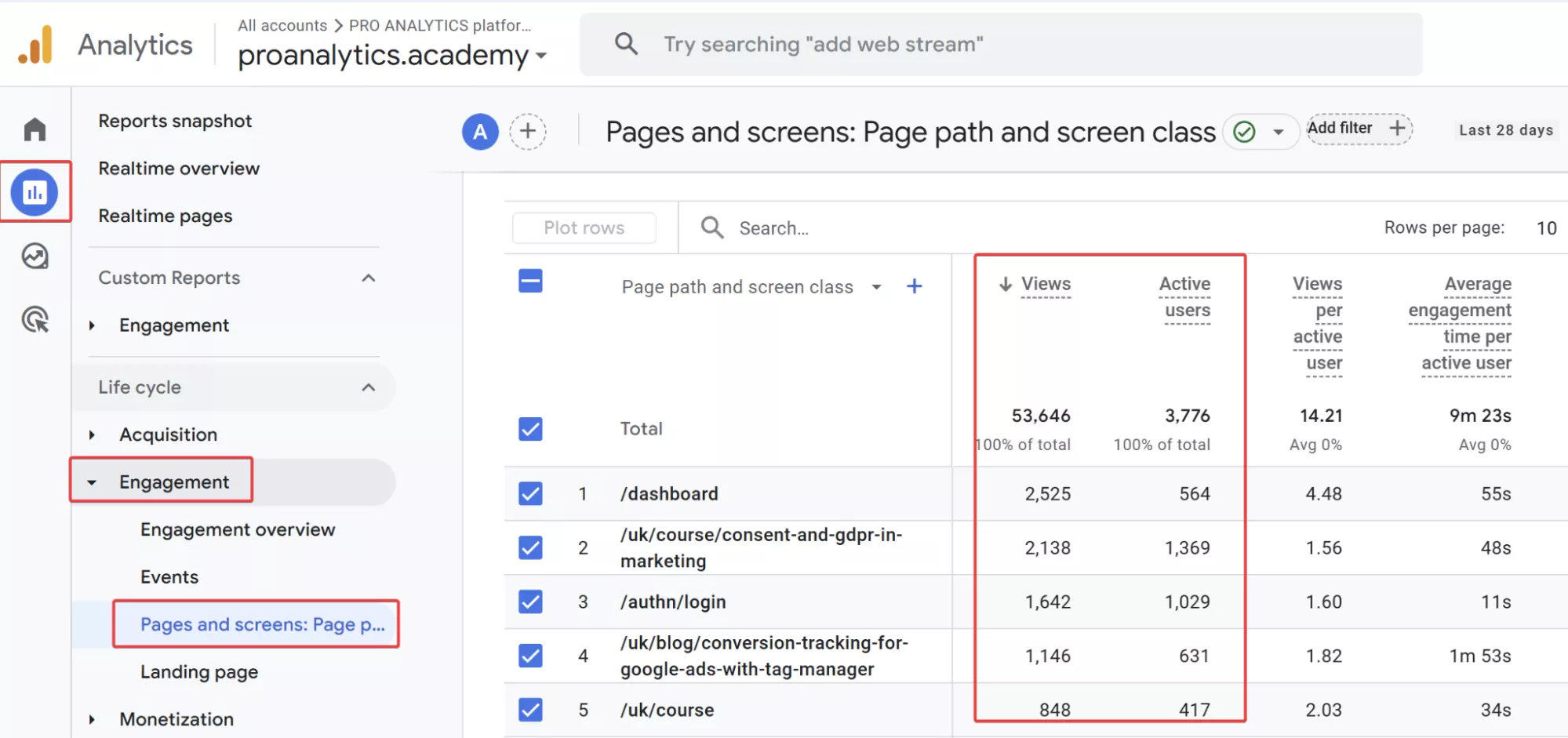The image size is (1568, 738).
Task: Click the table Search field
Action: [x=774, y=228]
